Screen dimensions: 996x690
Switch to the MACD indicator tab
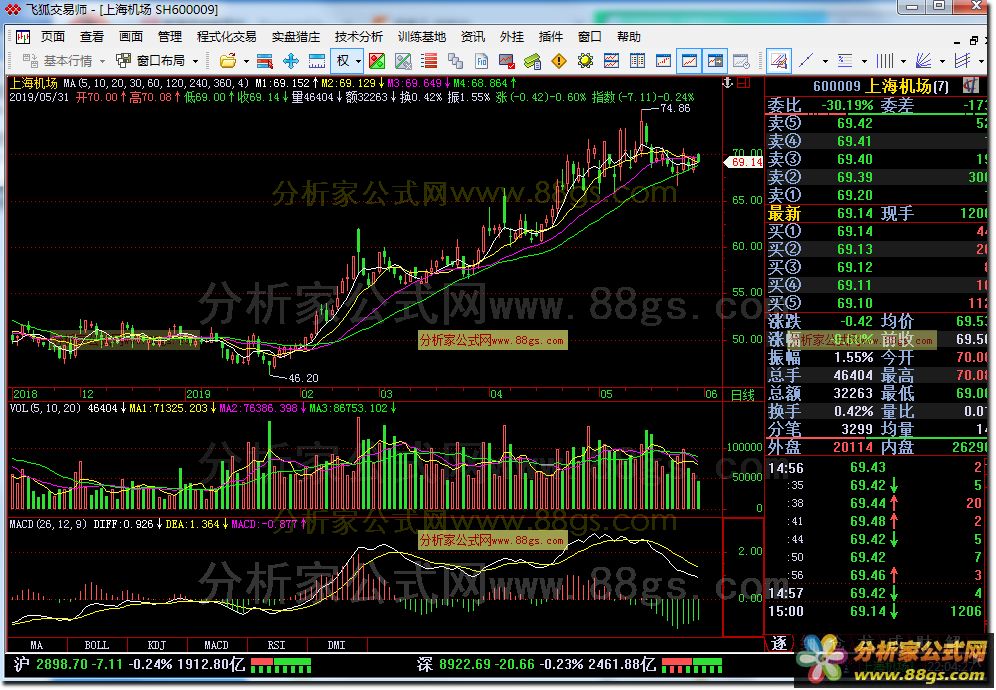click(x=216, y=645)
